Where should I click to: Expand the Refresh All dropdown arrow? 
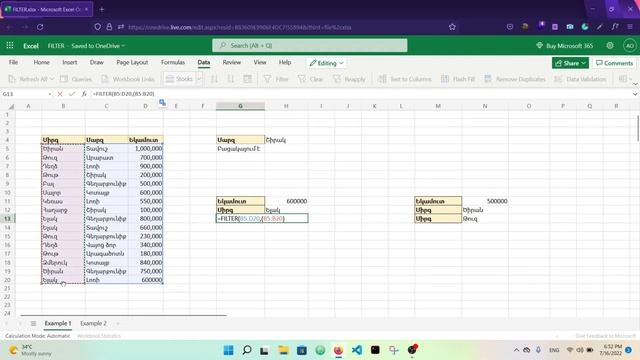(52, 79)
